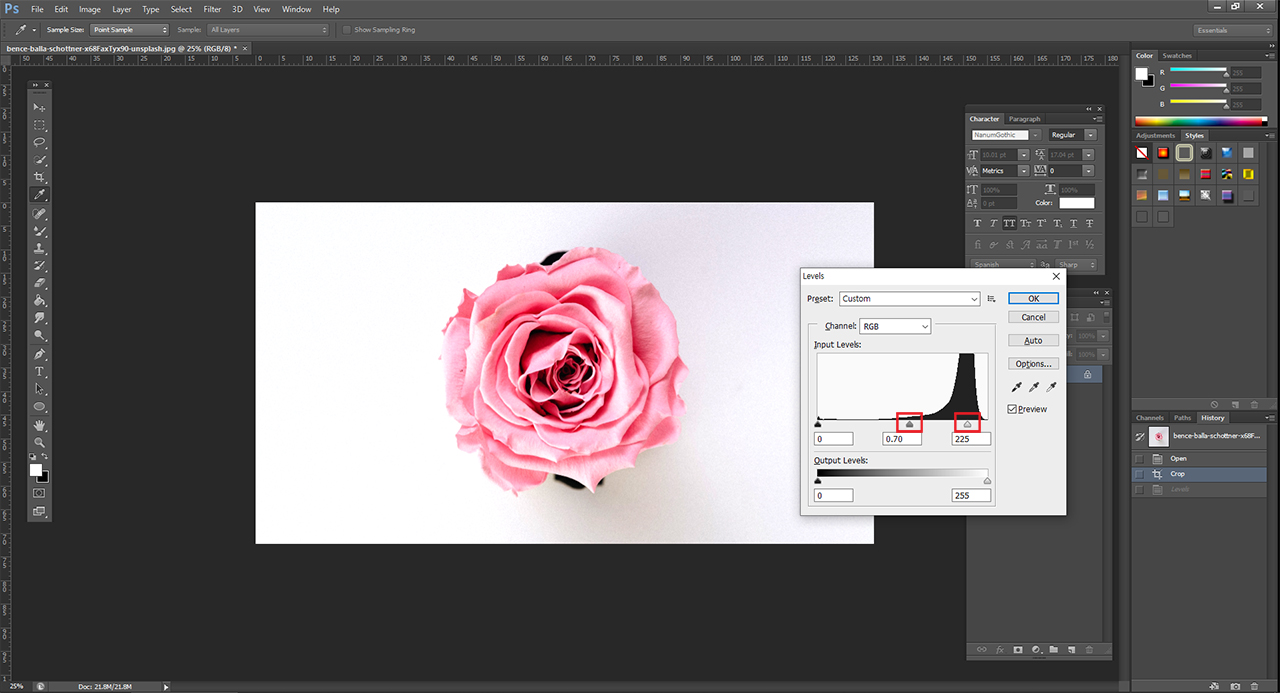Open the Sample Size dropdown

point(130,30)
